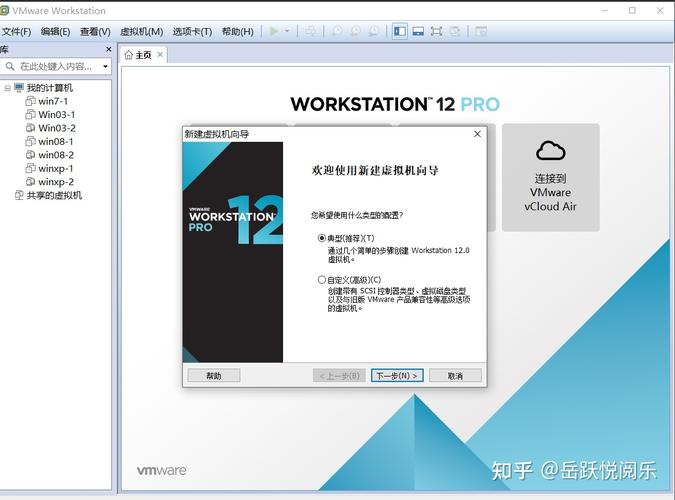This screenshot has height=500, width=675.
Task: Open the 文件(F) menu
Action: coord(16,31)
